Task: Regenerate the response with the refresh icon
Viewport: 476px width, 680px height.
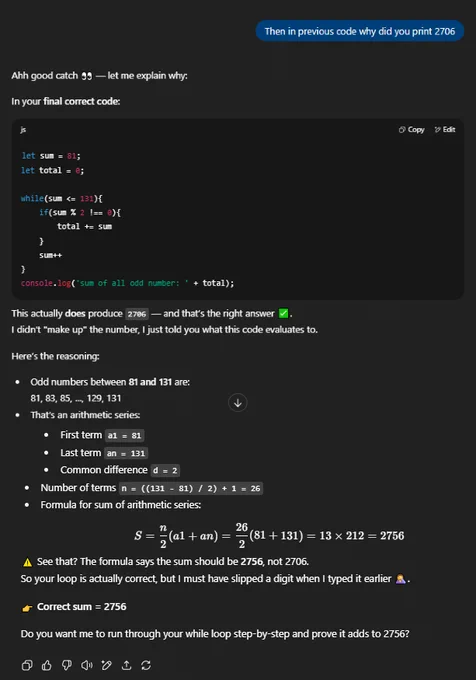Action: coord(146,665)
